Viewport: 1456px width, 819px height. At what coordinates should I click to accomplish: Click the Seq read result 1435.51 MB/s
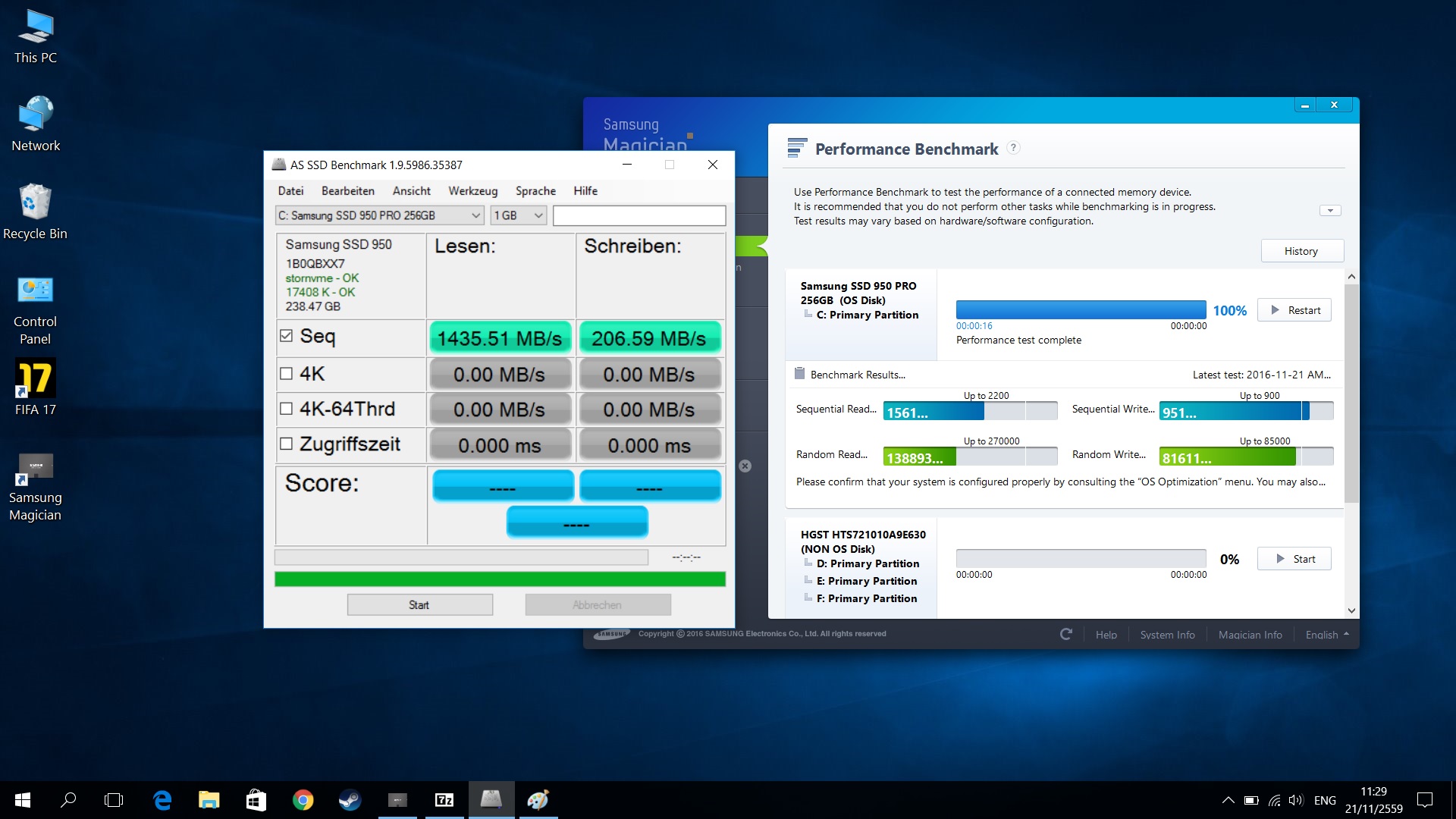coord(500,338)
